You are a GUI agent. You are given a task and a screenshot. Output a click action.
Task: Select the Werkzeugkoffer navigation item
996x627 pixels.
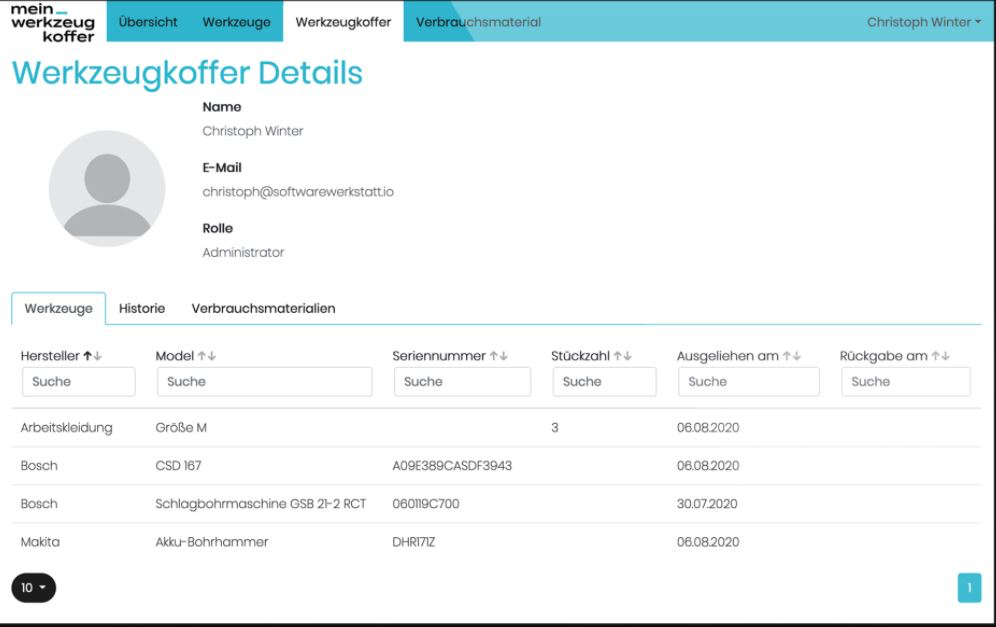click(343, 22)
